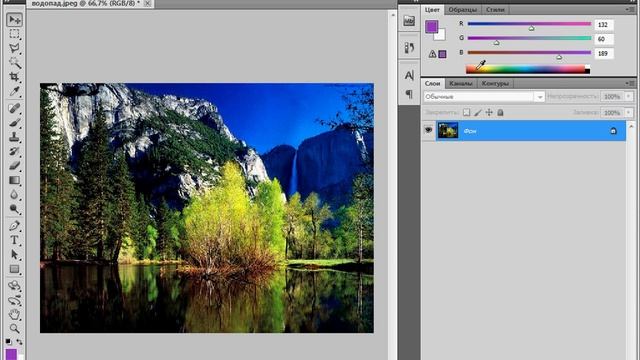This screenshot has height=360, width=640.
Task: Select the 3D Object Rotate tool
Action: click(14, 285)
